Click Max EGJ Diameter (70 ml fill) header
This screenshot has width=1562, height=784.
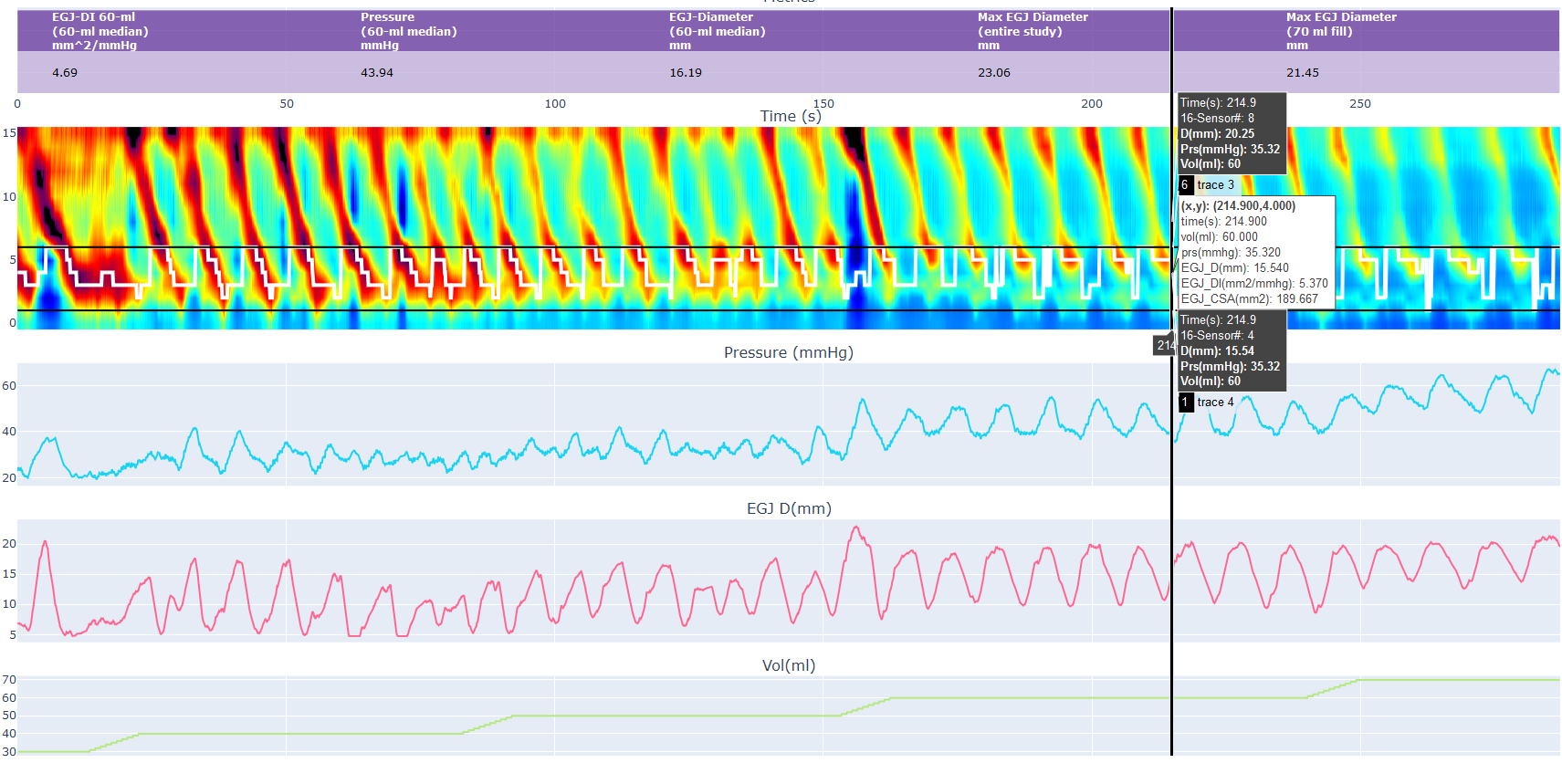click(x=1340, y=31)
